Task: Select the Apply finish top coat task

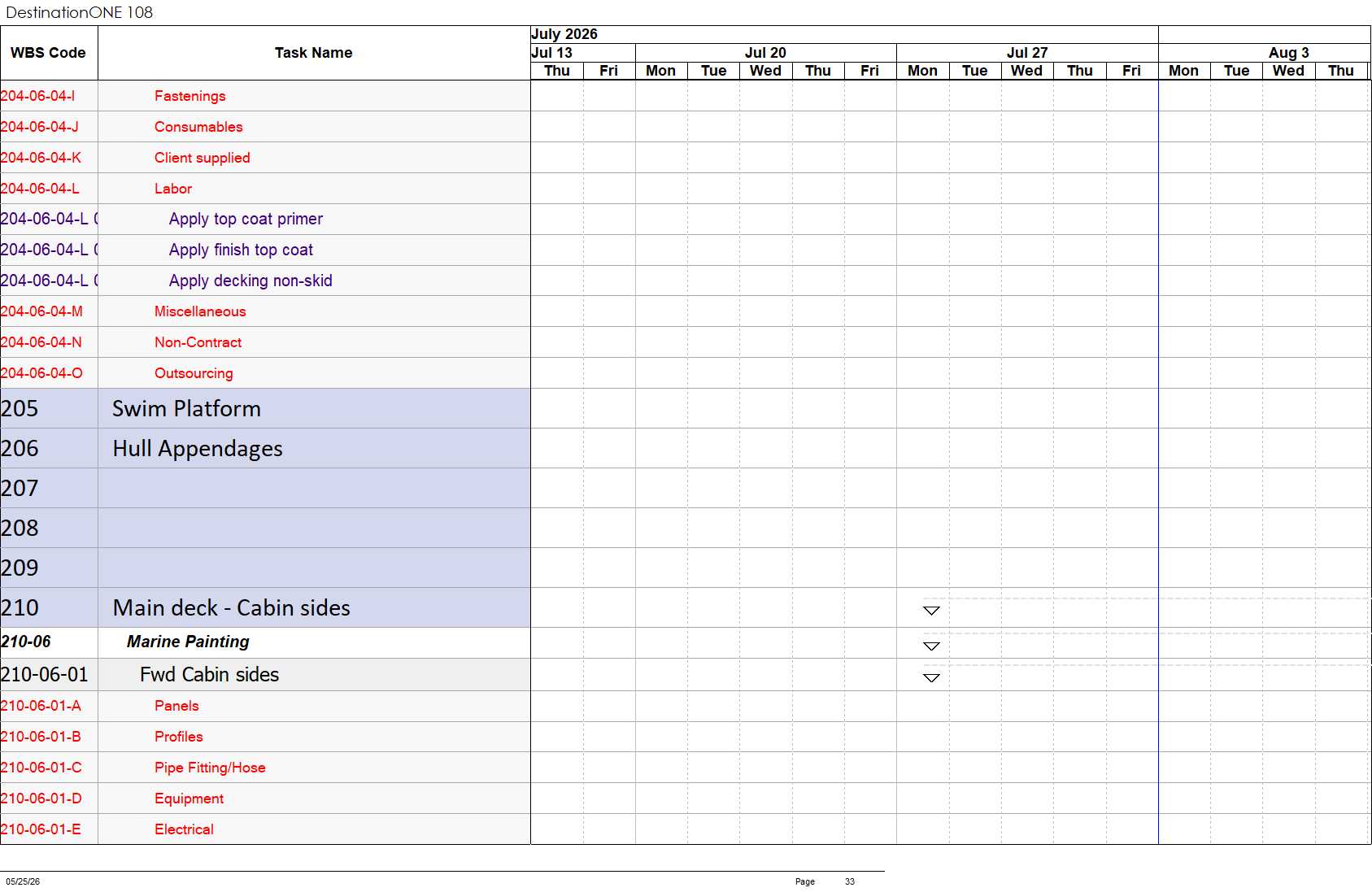Action: [x=241, y=250]
